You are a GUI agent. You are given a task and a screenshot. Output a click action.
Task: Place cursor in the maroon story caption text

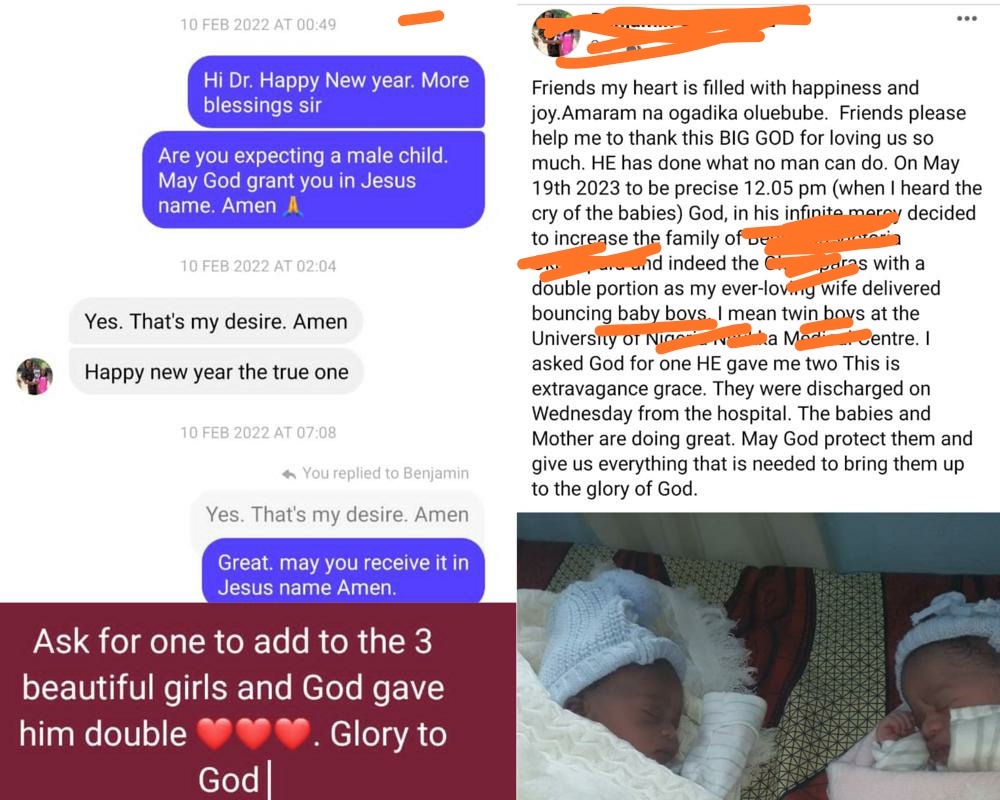pyautogui.click(x=233, y=711)
